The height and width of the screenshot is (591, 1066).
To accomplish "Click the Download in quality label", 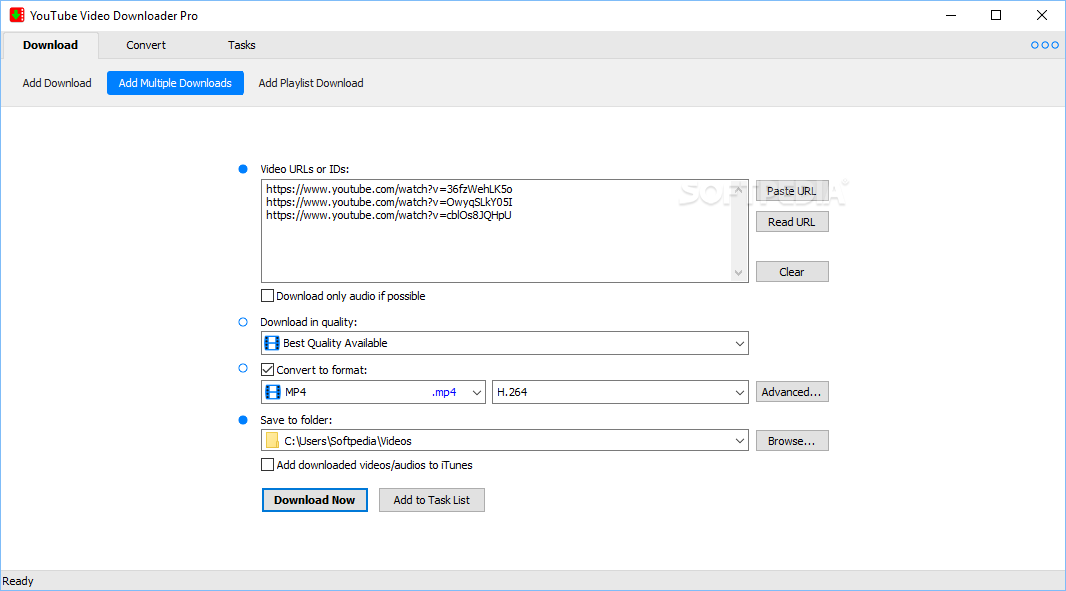I will coord(309,322).
